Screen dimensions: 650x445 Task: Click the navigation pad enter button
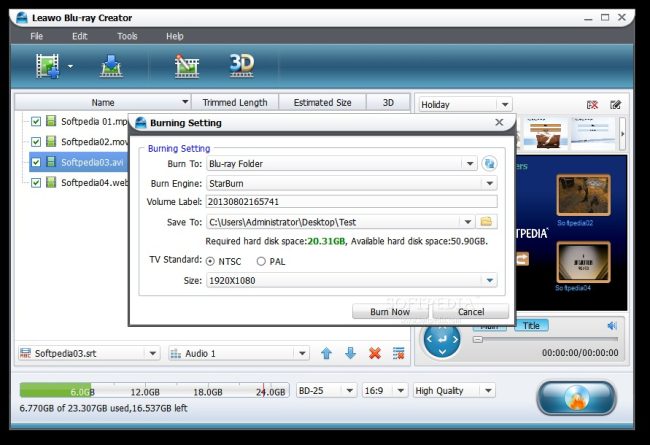(x=442, y=339)
